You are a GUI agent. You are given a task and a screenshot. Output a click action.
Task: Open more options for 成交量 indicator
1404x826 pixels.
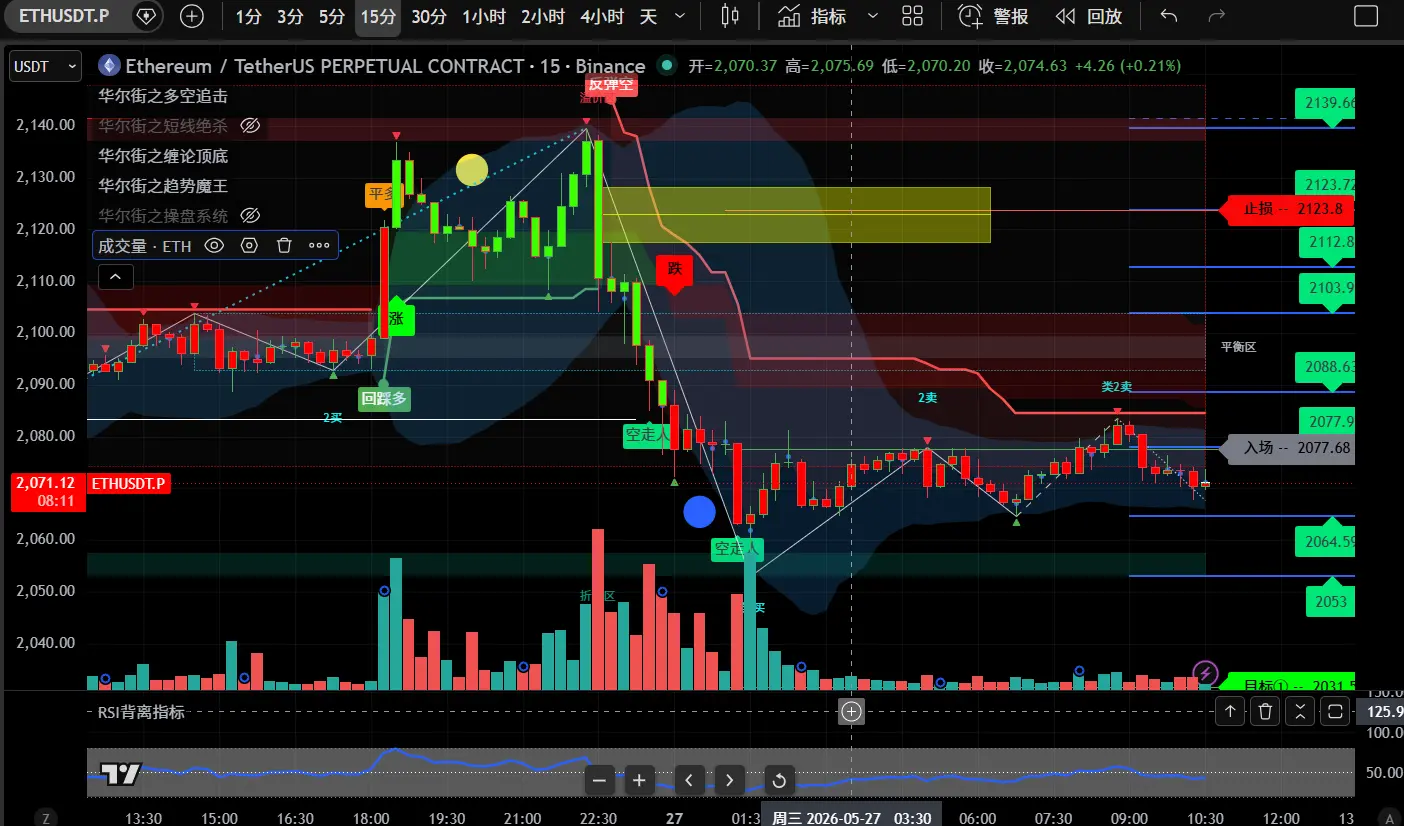pyautogui.click(x=319, y=245)
